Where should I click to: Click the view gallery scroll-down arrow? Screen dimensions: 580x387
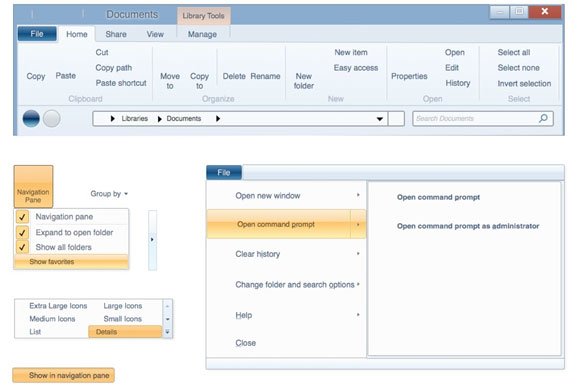pyautogui.click(x=168, y=319)
